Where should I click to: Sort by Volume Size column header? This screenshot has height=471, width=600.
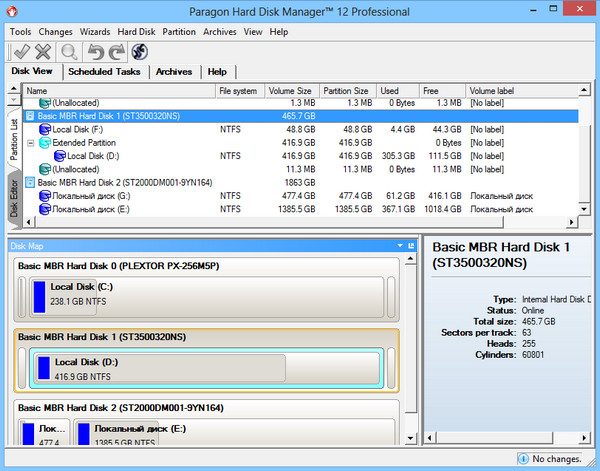[292, 91]
